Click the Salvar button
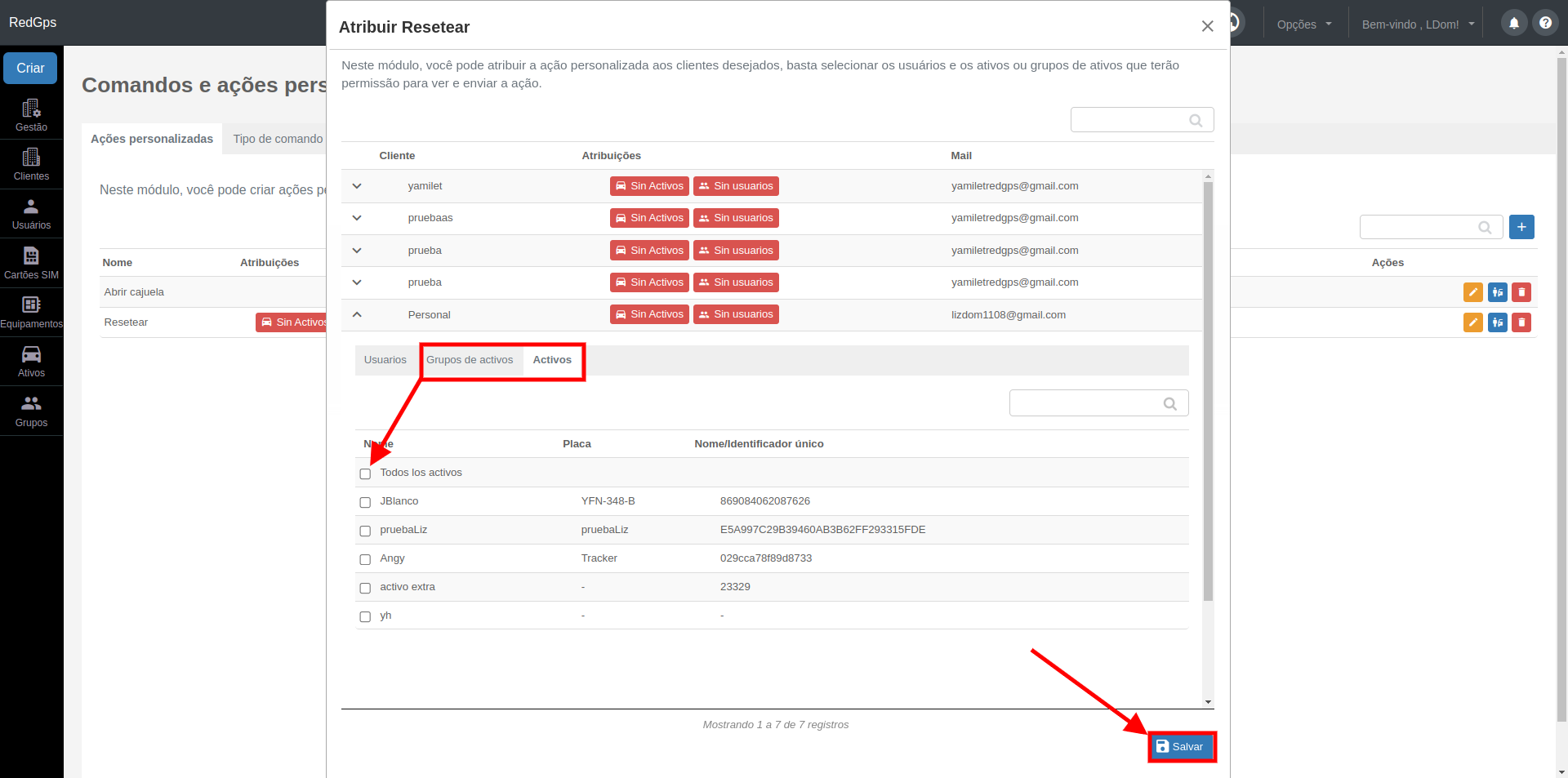Screen dimensions: 1568x778 pyautogui.click(x=1182, y=747)
